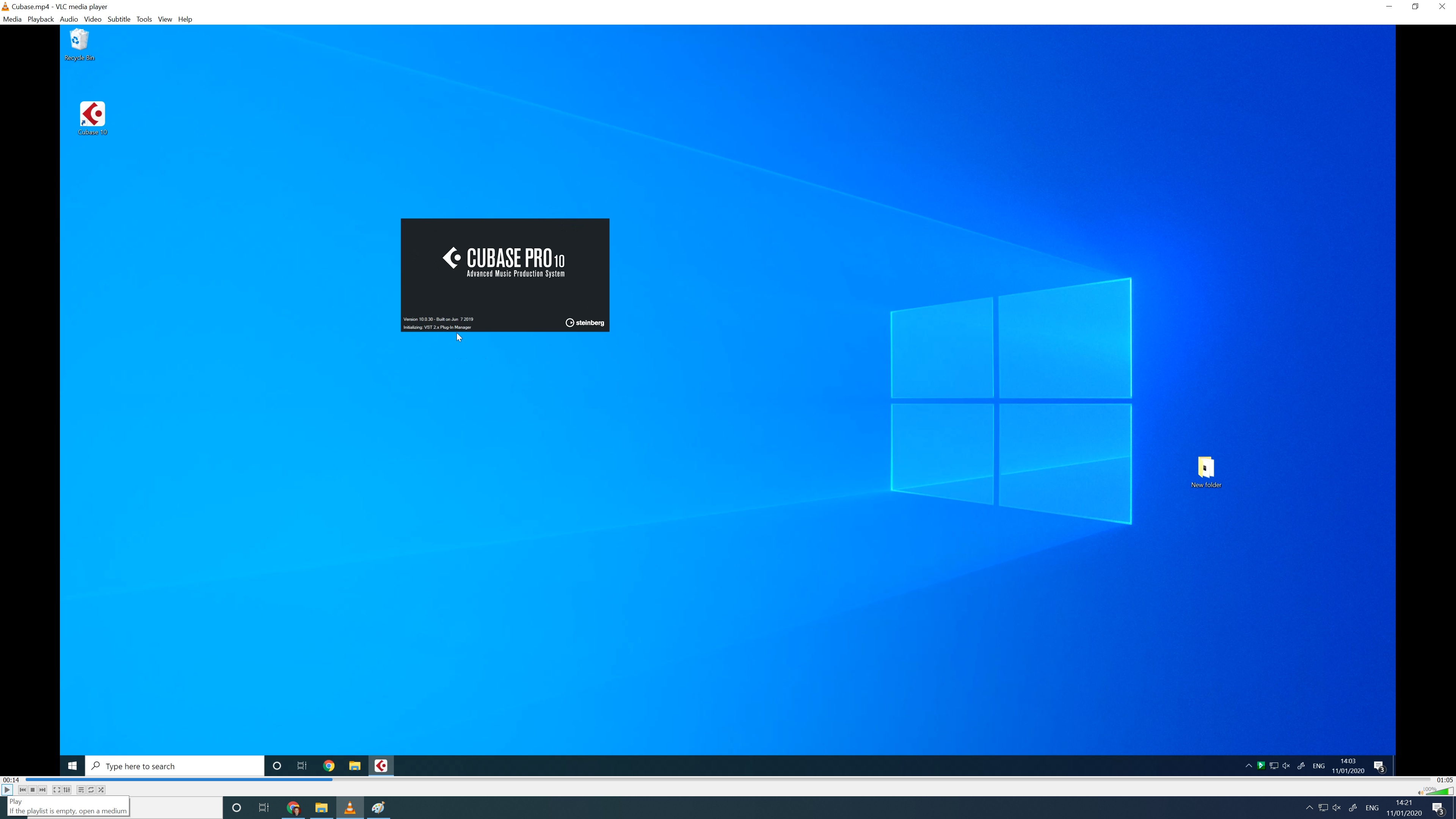Show extended settings equalizer icon
This screenshot has height=819, width=1456.
[x=67, y=789]
